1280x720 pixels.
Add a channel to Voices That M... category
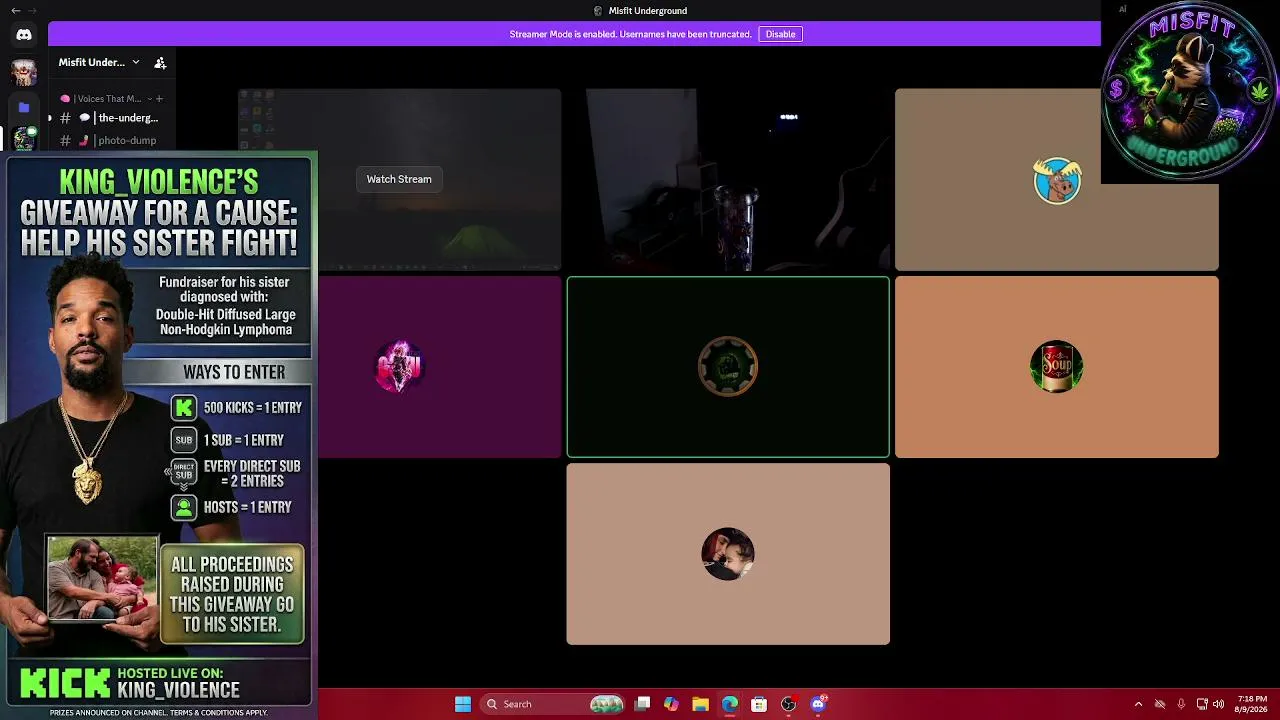(x=159, y=98)
